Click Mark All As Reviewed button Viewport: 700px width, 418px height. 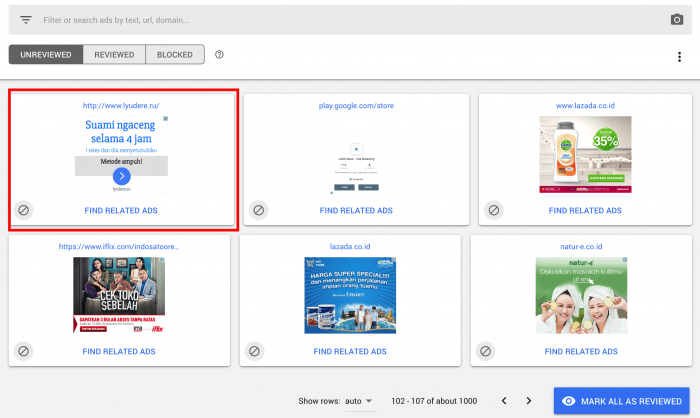[621, 401]
